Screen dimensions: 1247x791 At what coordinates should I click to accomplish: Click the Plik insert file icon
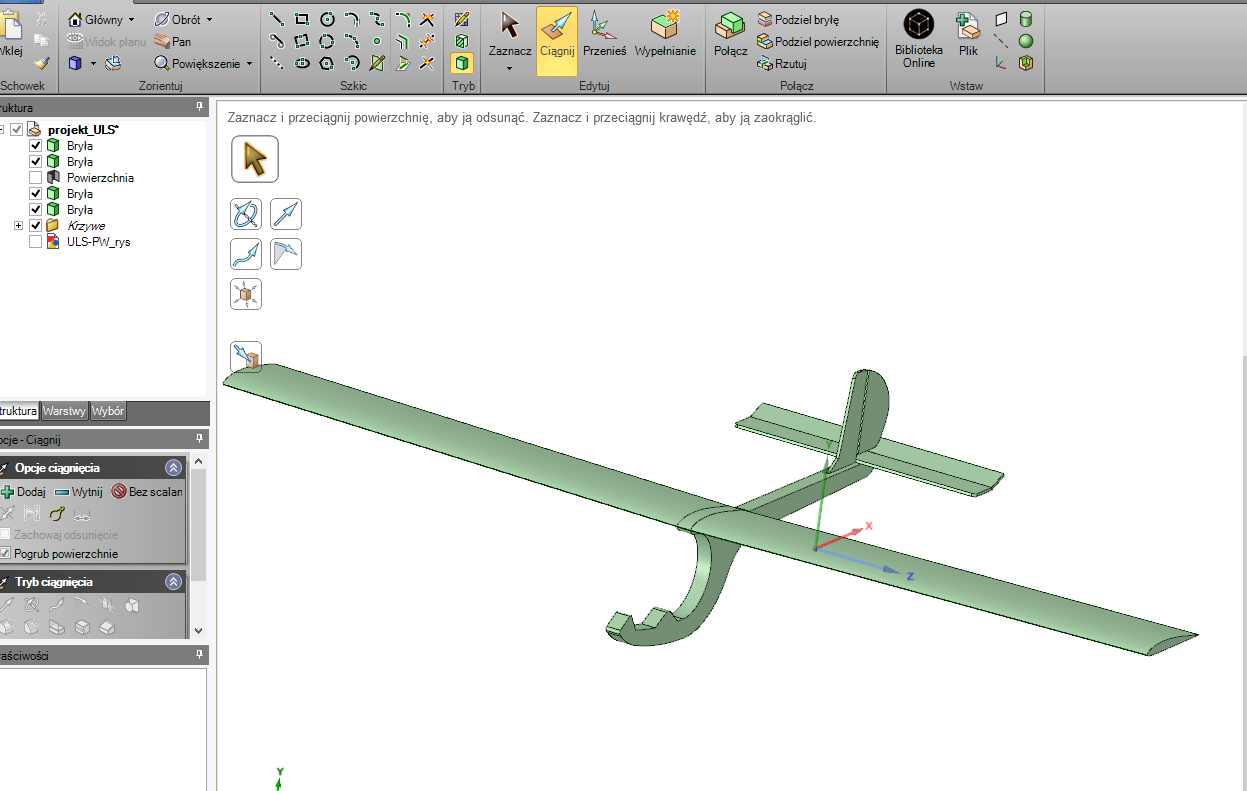click(x=967, y=40)
